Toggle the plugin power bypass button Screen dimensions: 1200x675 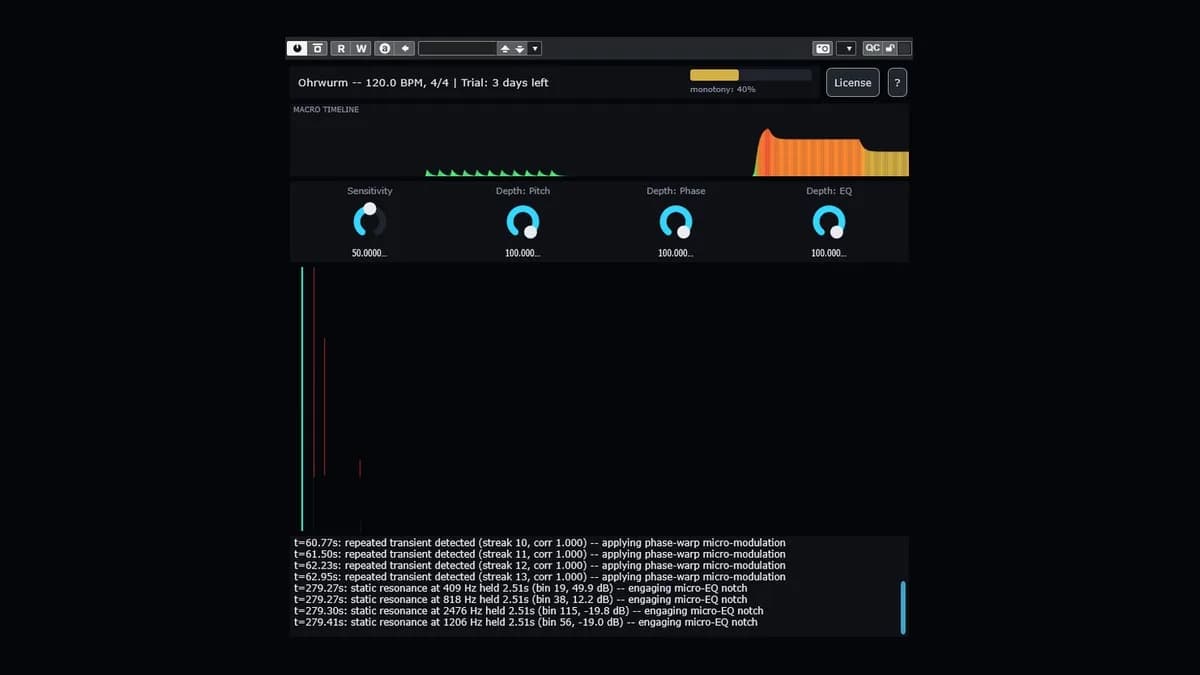pos(297,48)
